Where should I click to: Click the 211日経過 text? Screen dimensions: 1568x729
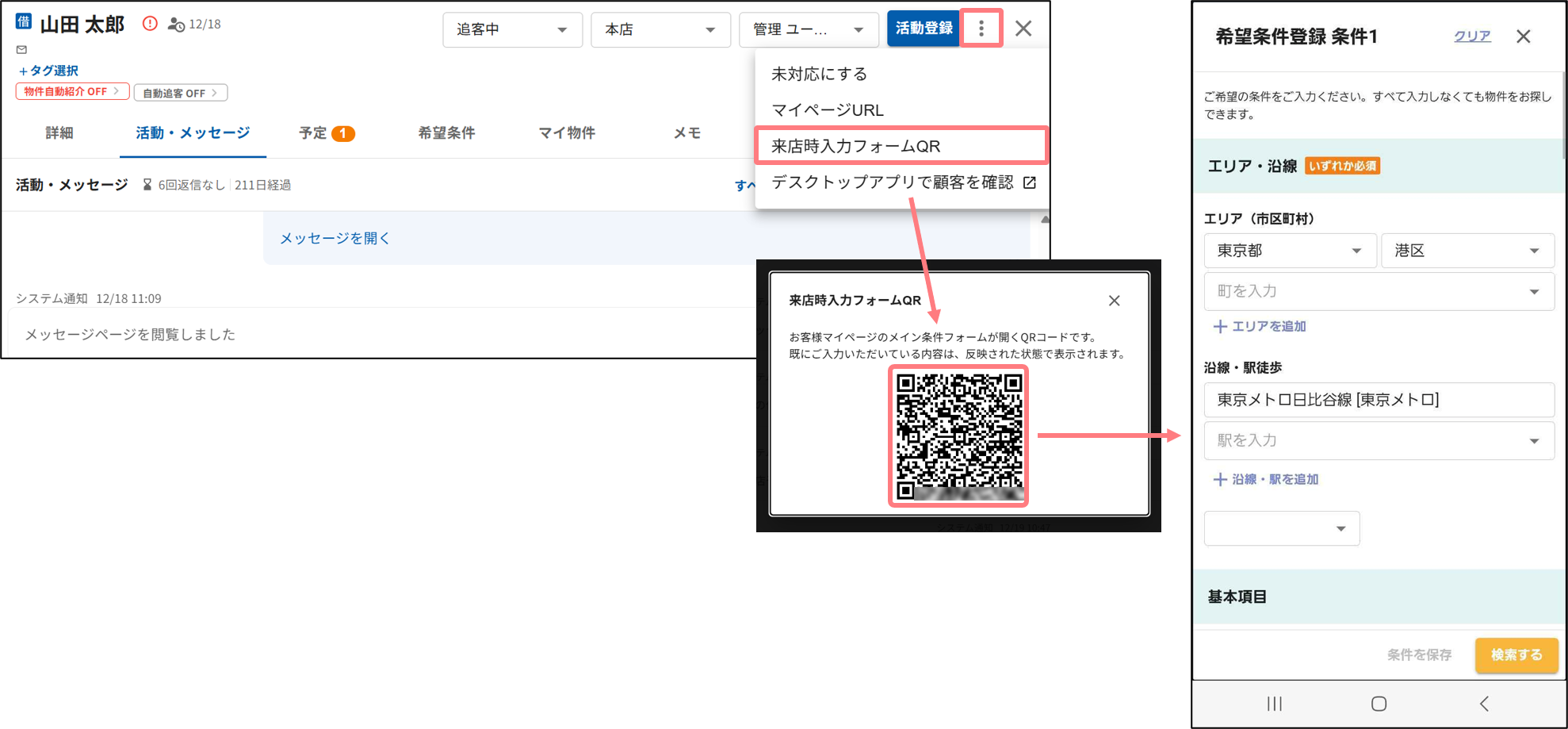(x=262, y=185)
